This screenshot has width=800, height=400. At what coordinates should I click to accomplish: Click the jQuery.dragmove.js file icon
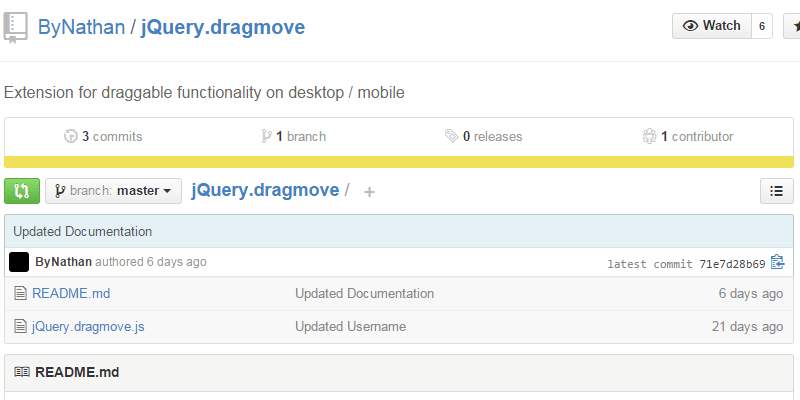tap(19, 326)
